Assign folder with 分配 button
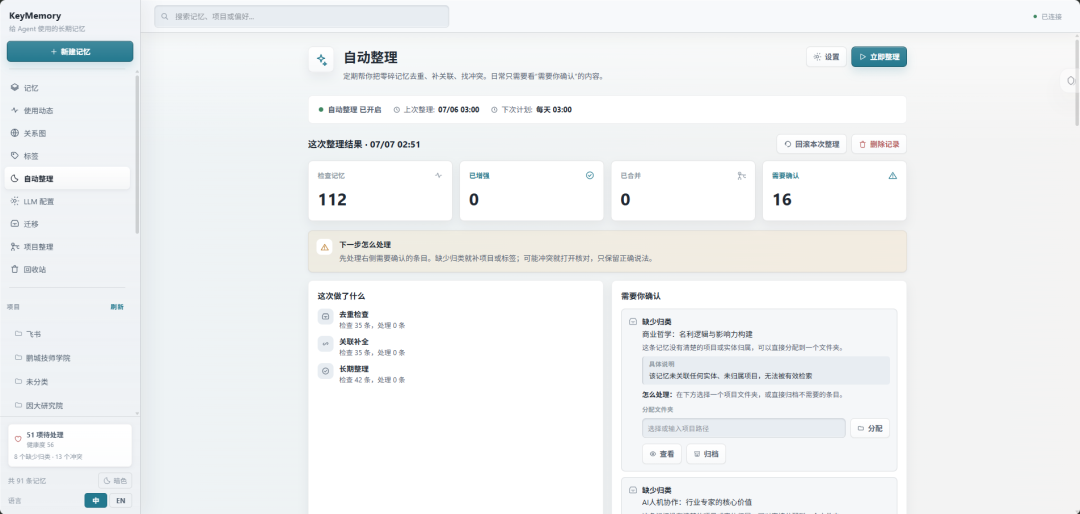Viewport: 1080px width, 514px height. click(x=870, y=428)
